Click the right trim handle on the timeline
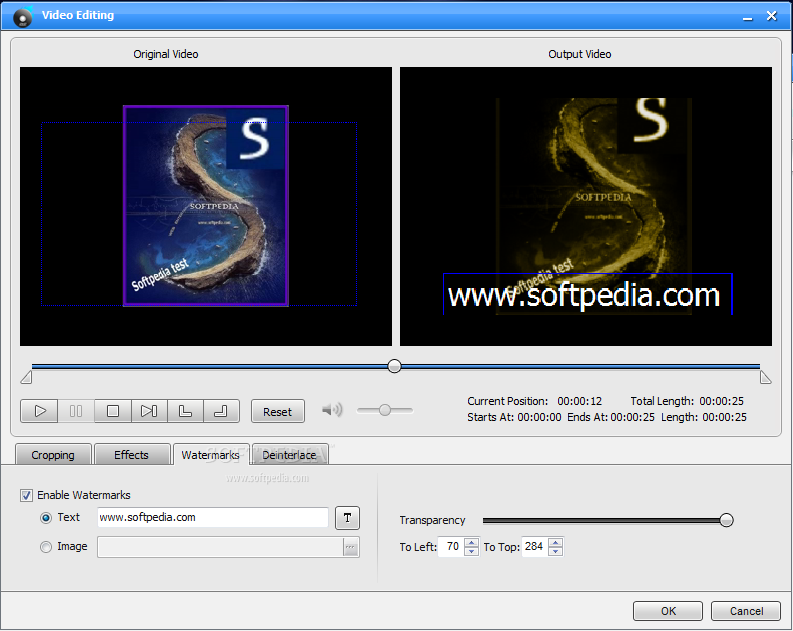Image resolution: width=793 pixels, height=631 pixels. (765, 377)
